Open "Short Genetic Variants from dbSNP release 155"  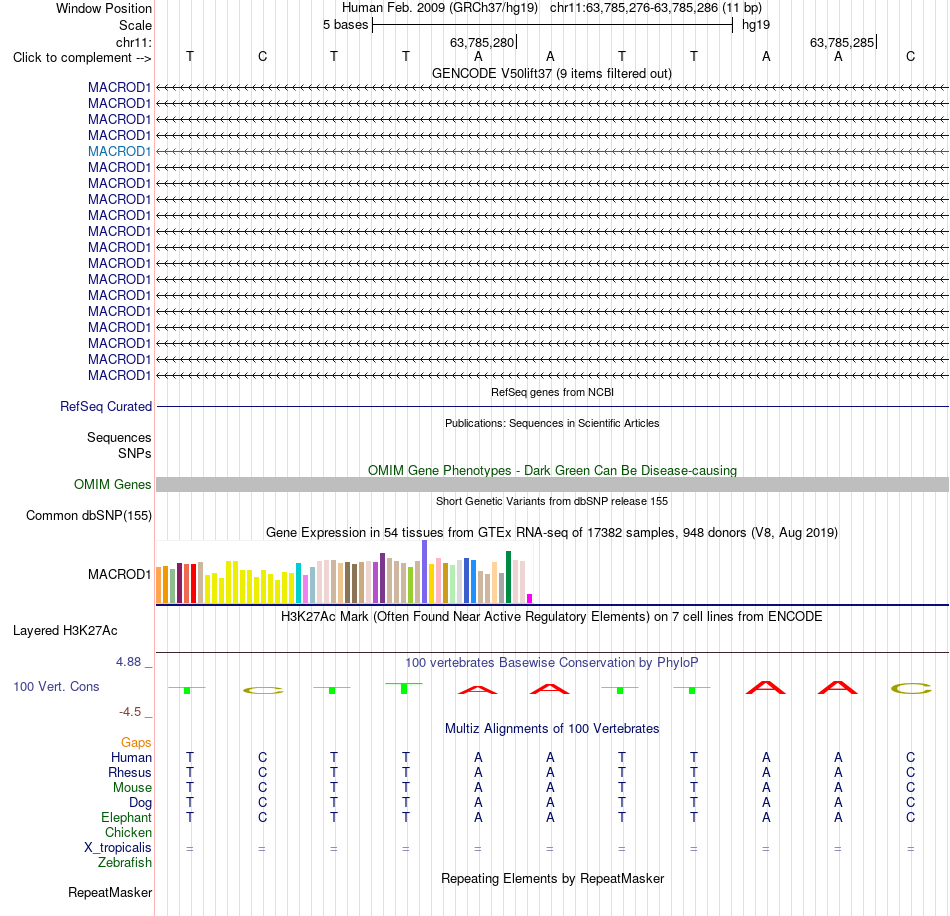tap(552, 501)
